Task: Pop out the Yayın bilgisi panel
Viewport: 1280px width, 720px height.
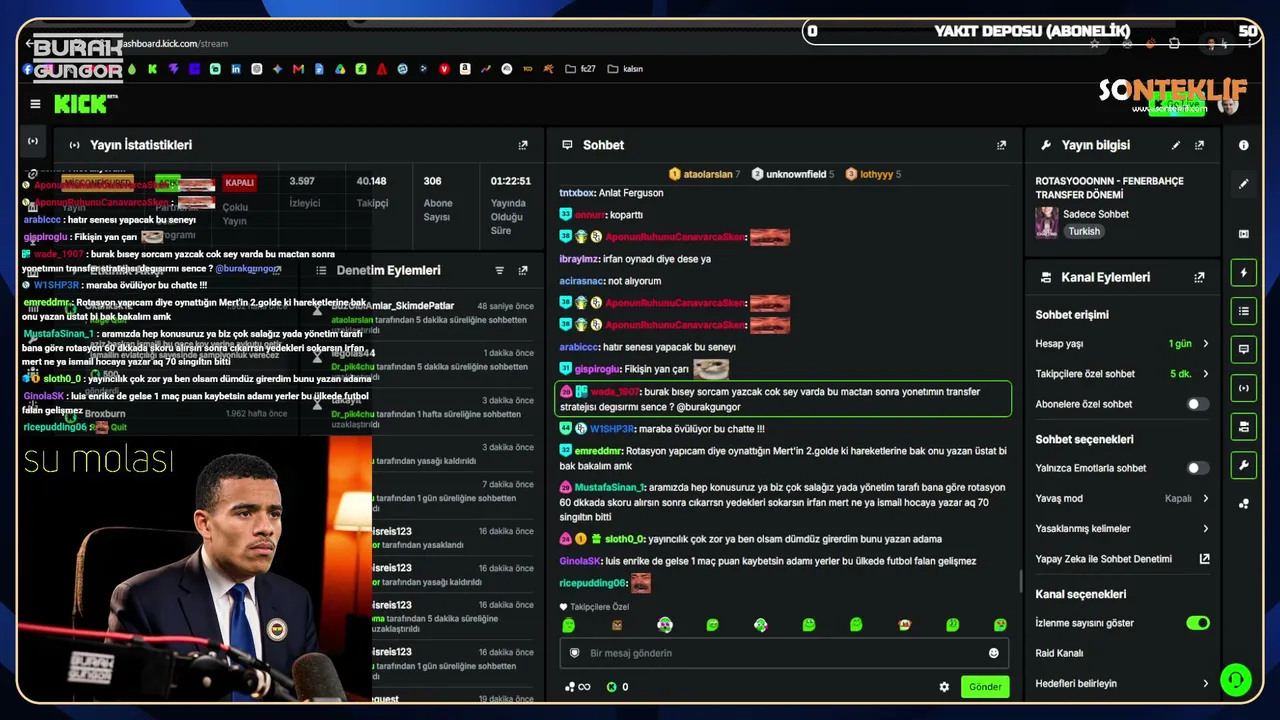Action: [1199, 145]
